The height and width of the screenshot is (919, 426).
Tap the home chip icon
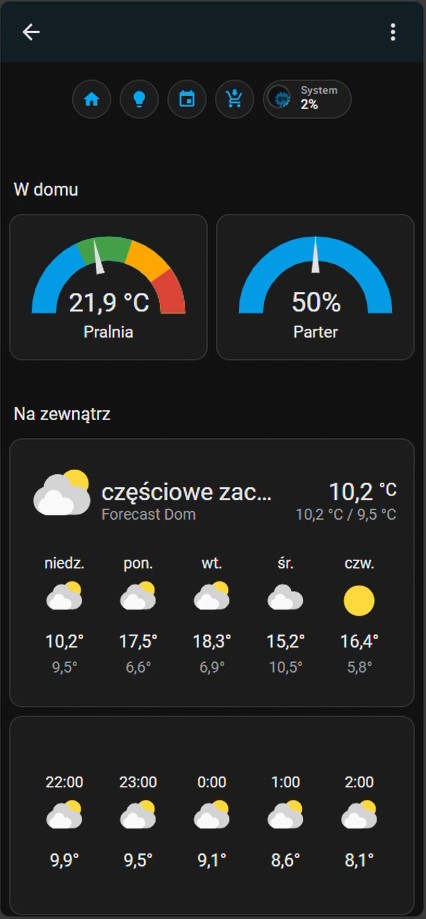[x=91, y=99]
